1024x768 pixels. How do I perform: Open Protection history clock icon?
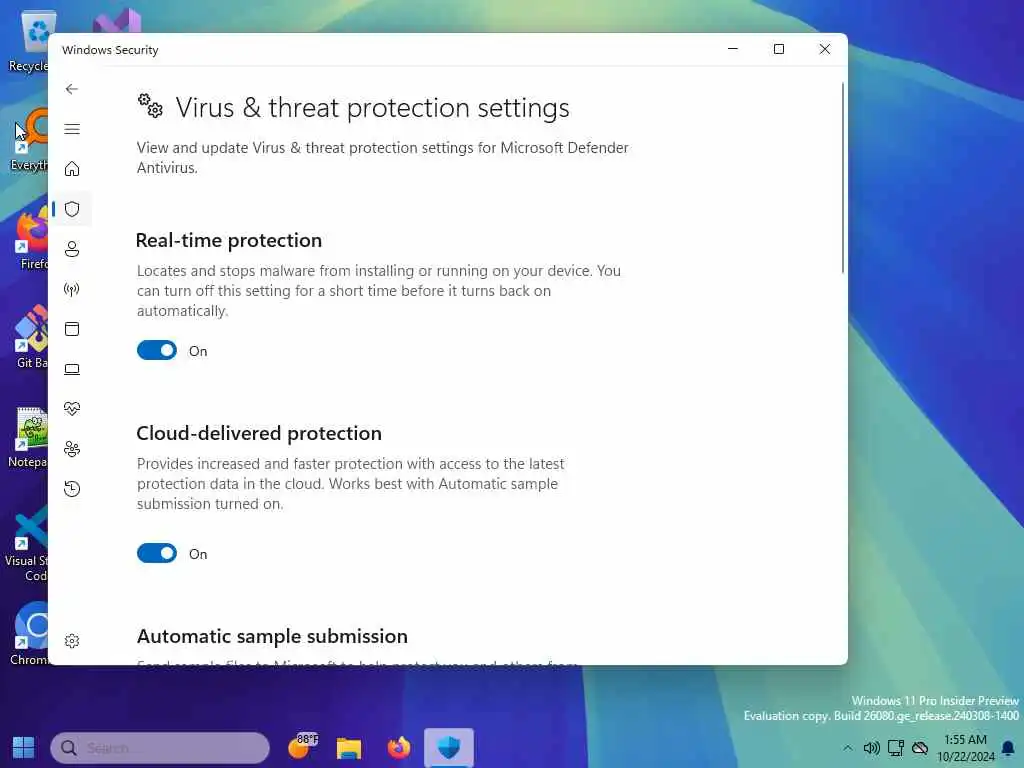pos(72,489)
